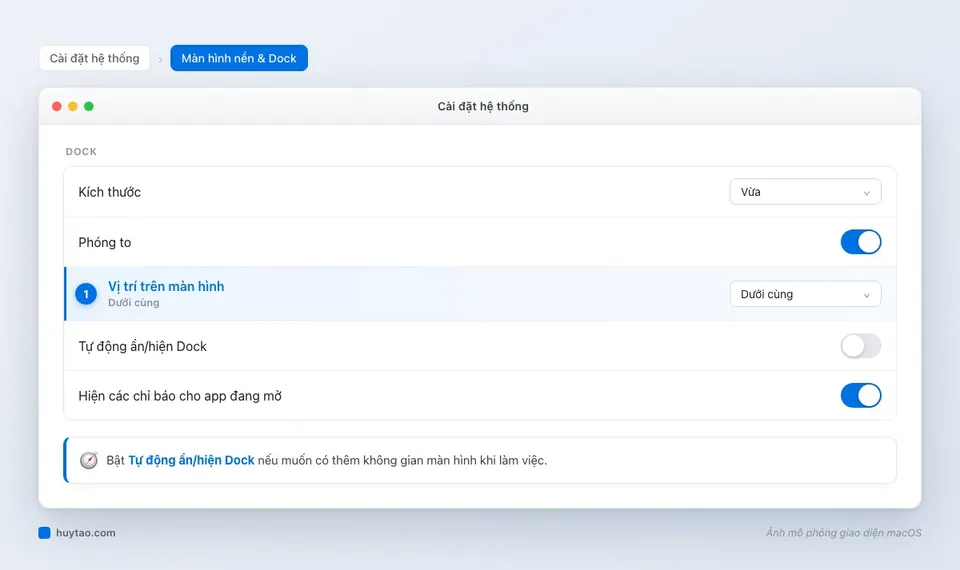Viewport: 960px width, 570px height.
Task: Click the Kích thước row label
Action: point(110,192)
